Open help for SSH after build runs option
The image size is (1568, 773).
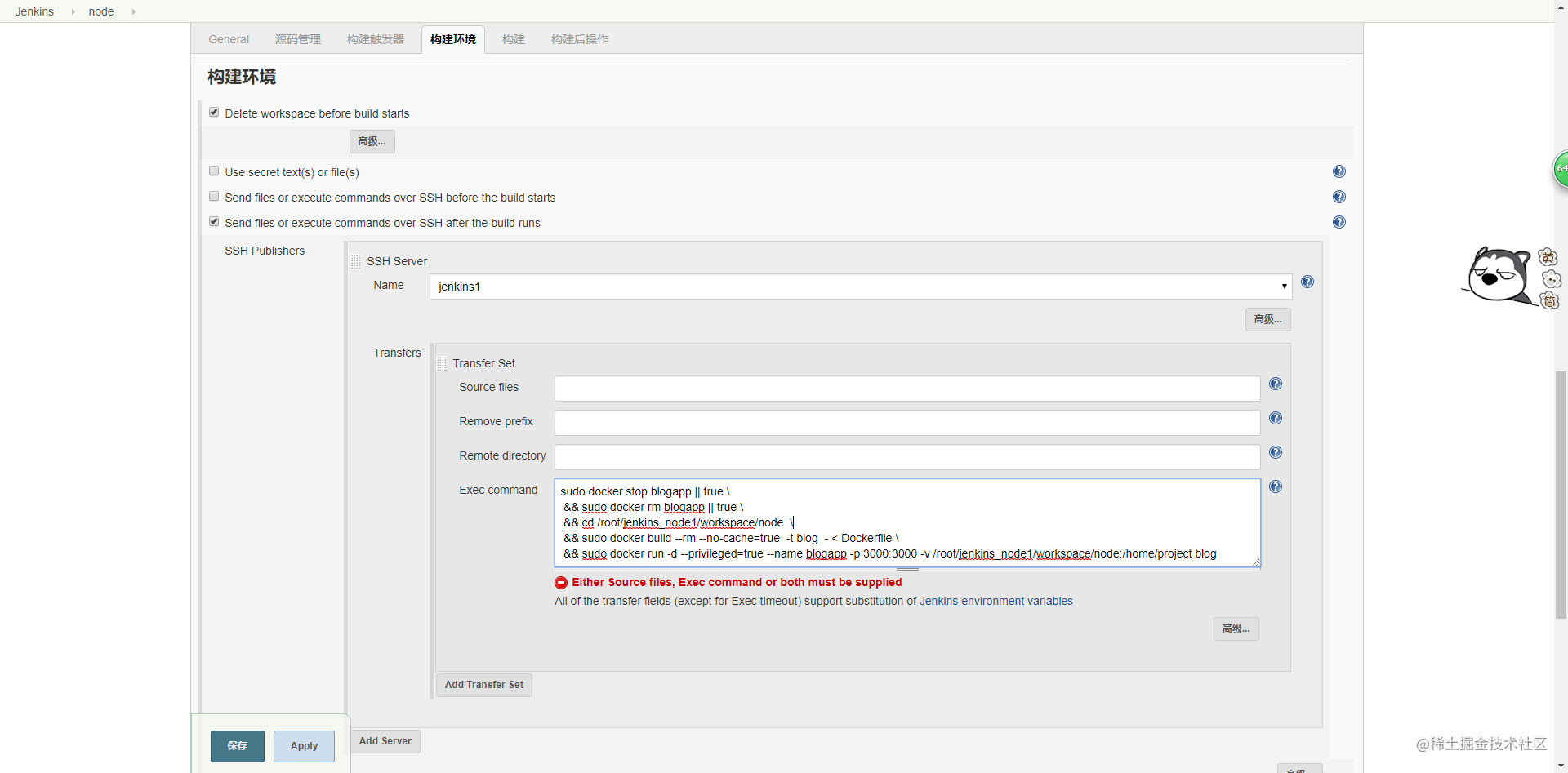point(1339,222)
